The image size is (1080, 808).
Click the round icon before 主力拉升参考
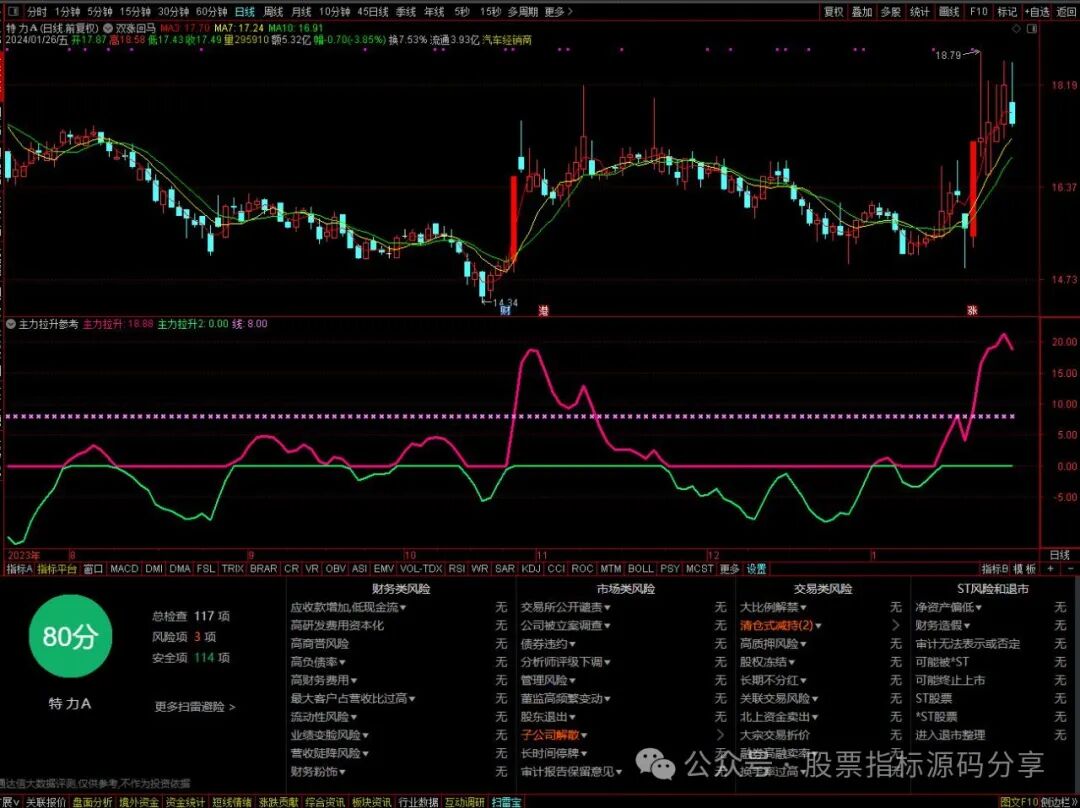click(10, 324)
